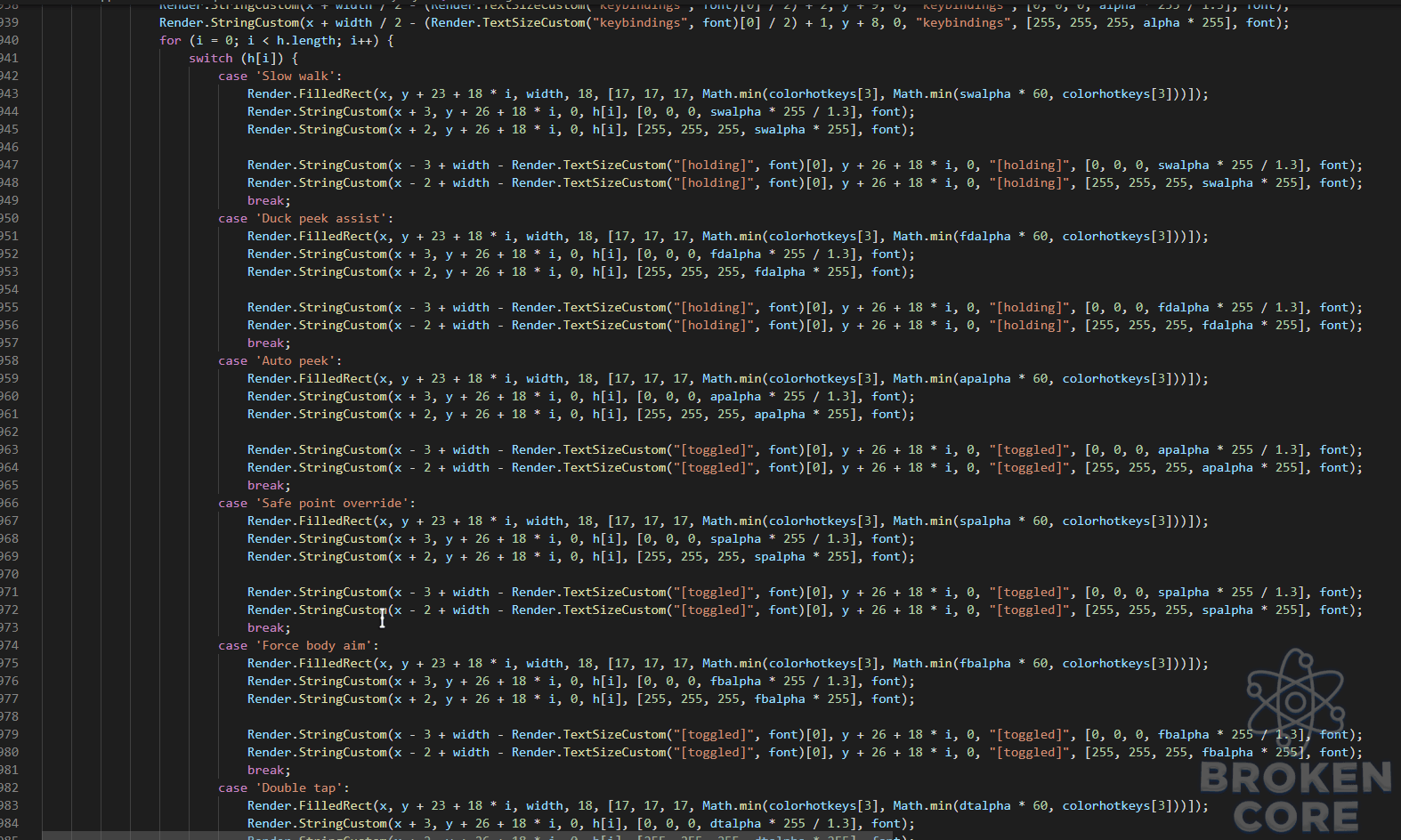Click the case 'Safe point override' label
The image size is (1401, 840).
(316, 504)
